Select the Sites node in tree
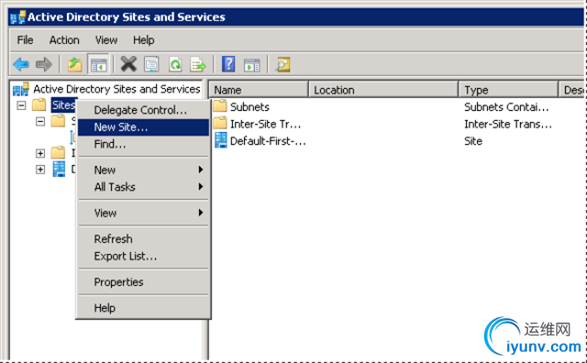Screen dimensions: 587x363 tap(64, 105)
